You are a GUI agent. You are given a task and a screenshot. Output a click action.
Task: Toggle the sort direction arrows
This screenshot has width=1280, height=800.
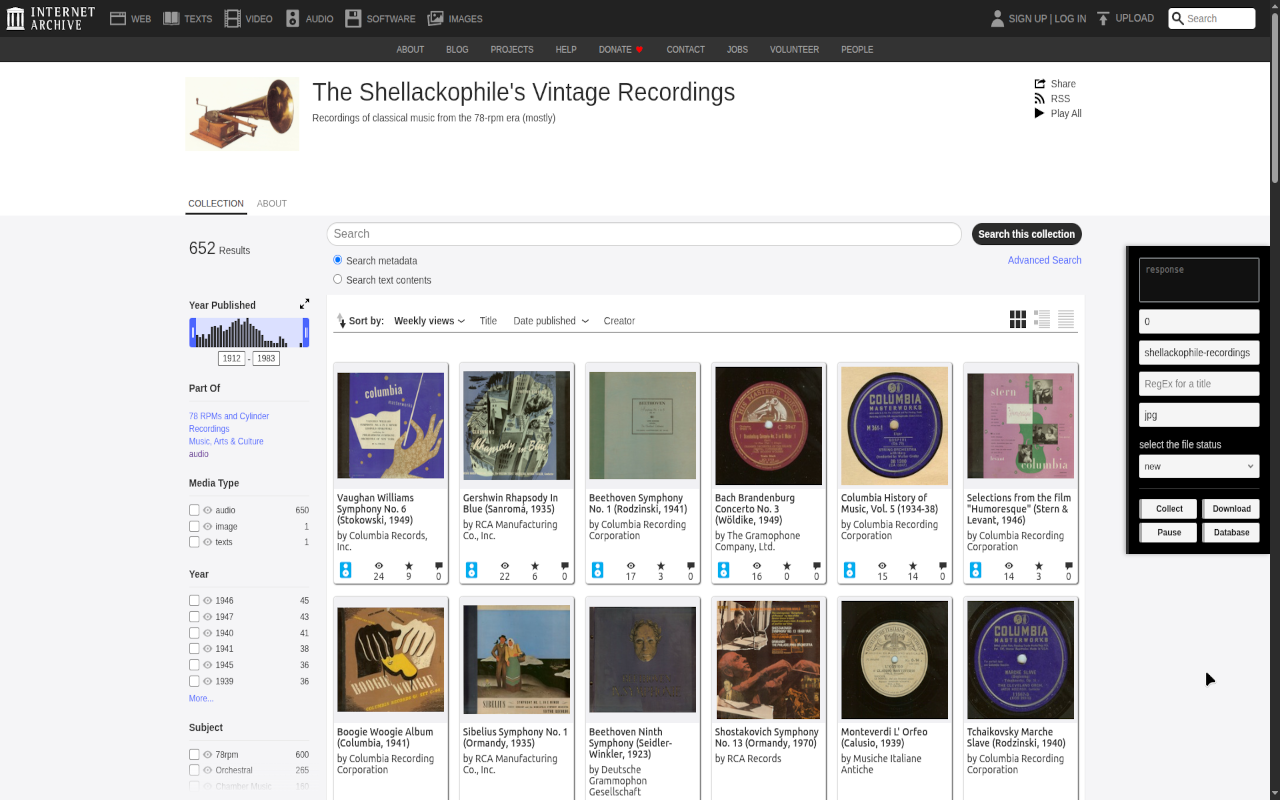point(341,321)
